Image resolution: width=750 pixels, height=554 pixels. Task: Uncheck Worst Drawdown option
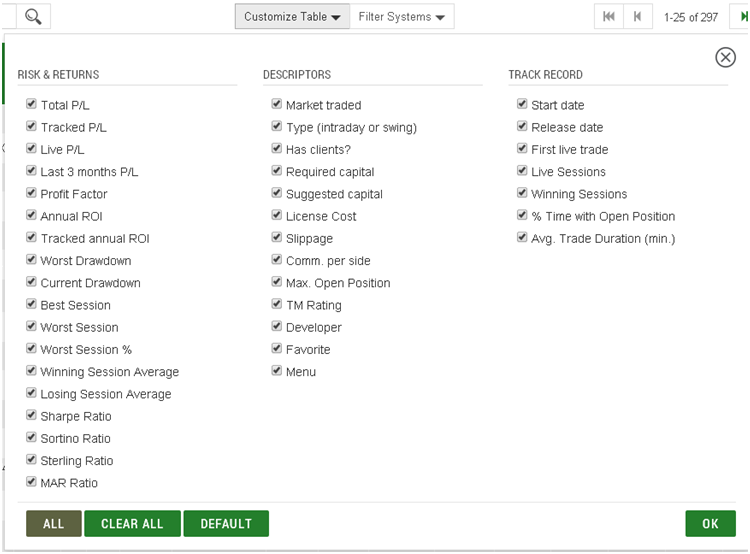click(31, 260)
